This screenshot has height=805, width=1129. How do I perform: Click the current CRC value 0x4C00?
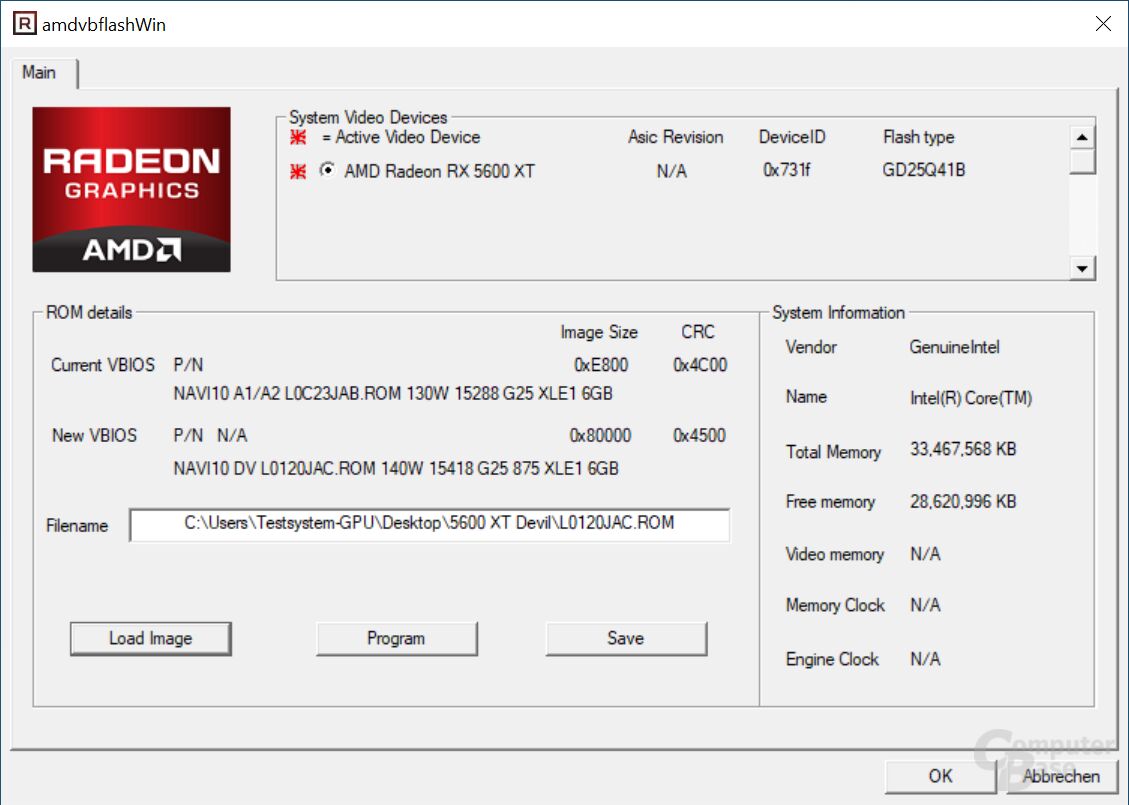(x=700, y=365)
